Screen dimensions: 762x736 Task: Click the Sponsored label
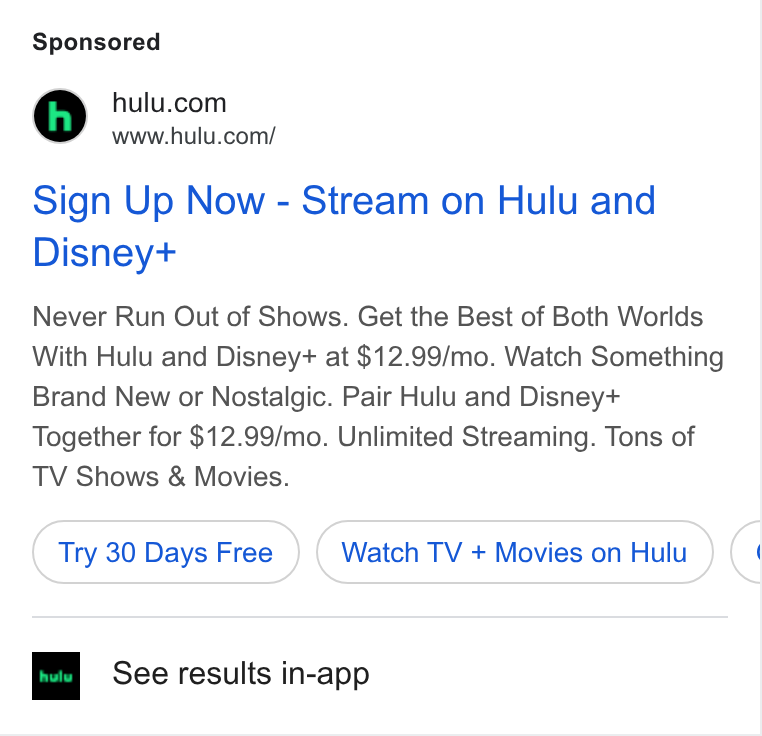[96, 42]
